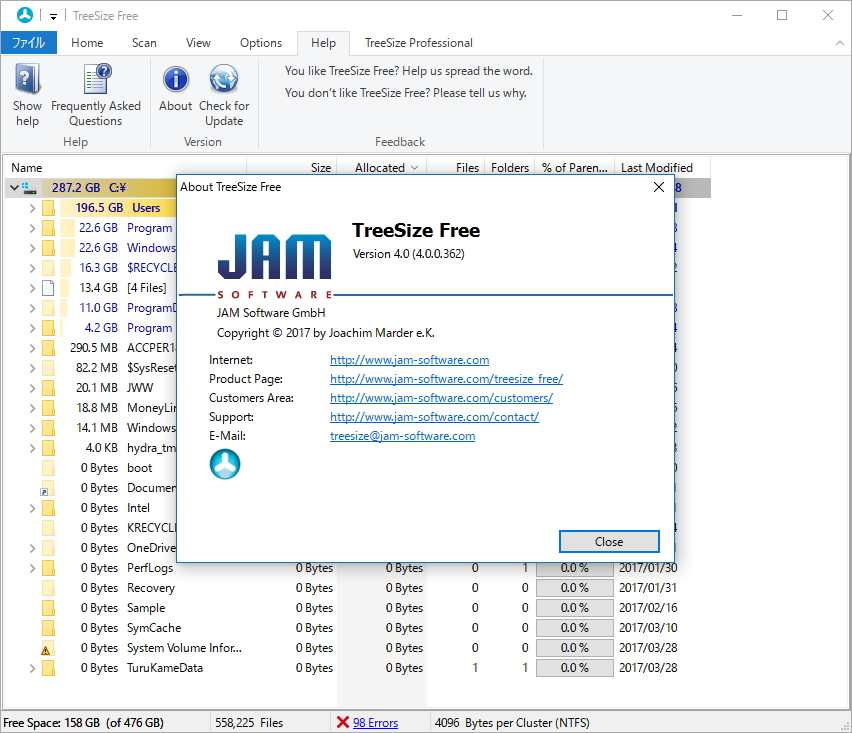Screen dimensions: 852x733
Task: Click the boot folder icon
Action: pyautogui.click(x=48, y=468)
